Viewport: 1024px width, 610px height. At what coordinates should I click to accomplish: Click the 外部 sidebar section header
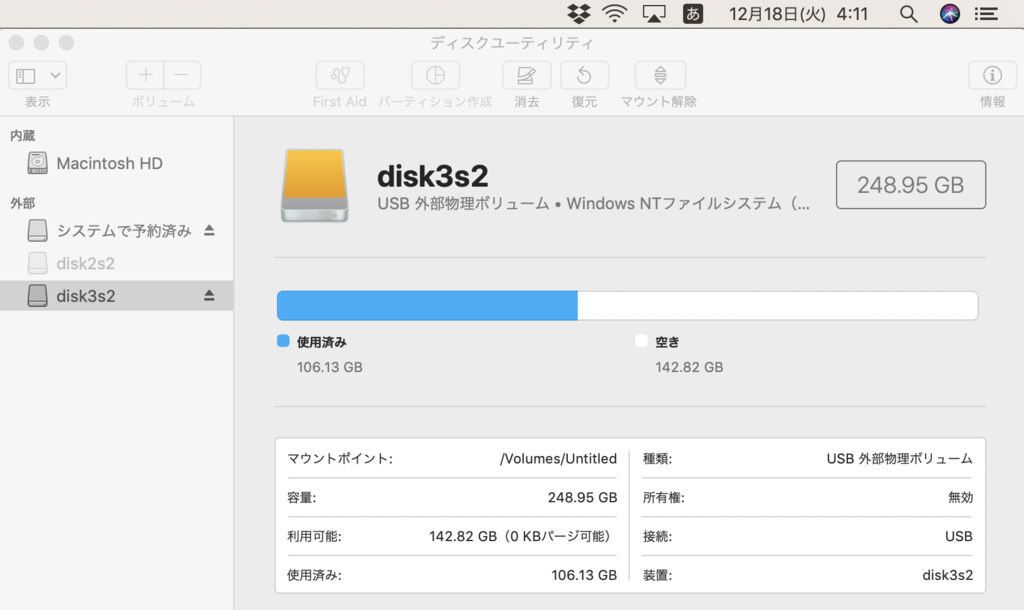point(22,203)
